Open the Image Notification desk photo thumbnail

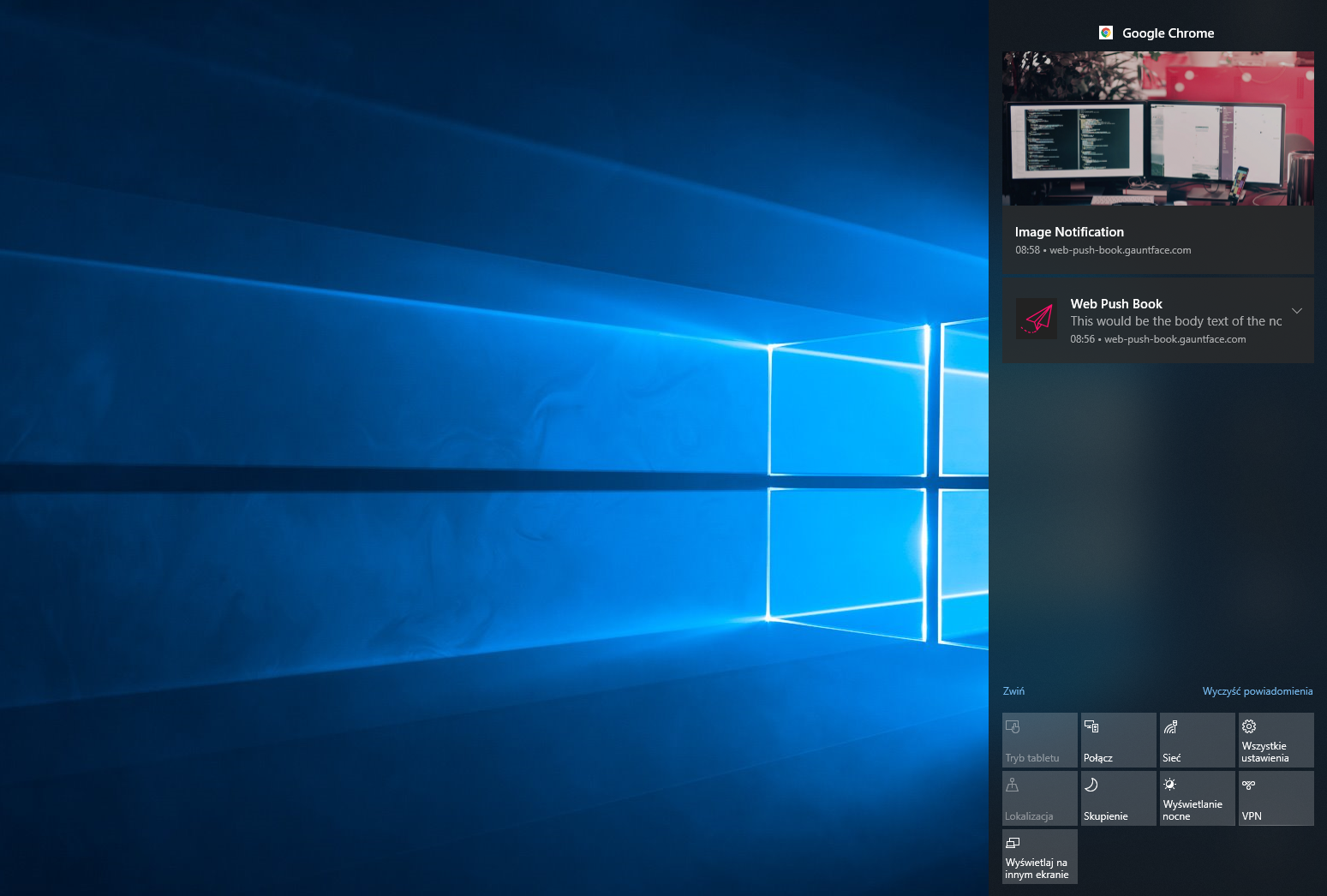(x=1158, y=128)
